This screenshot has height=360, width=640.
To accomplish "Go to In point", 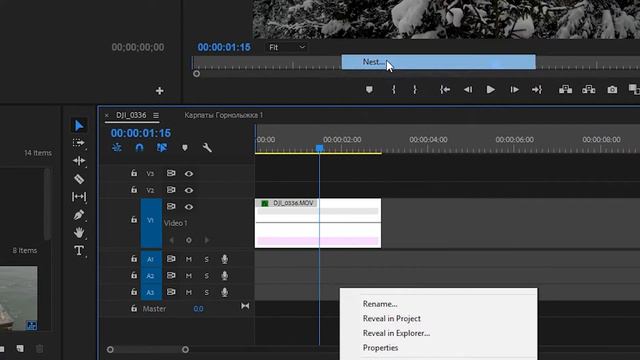I will [445, 89].
